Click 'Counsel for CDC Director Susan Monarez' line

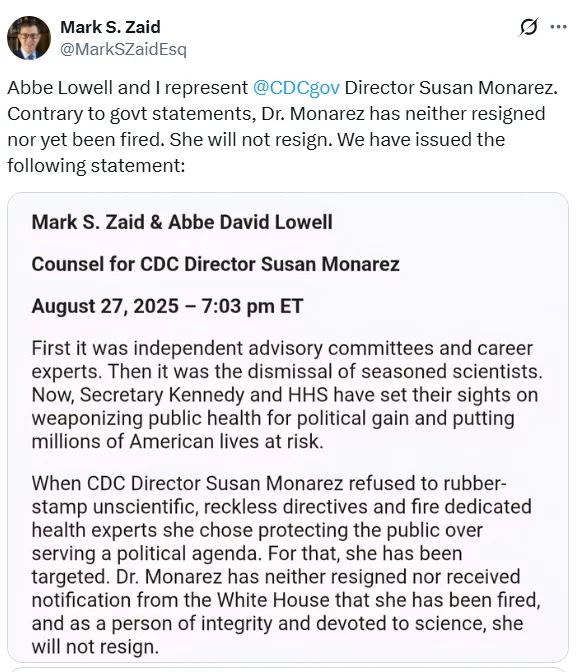pos(215,264)
